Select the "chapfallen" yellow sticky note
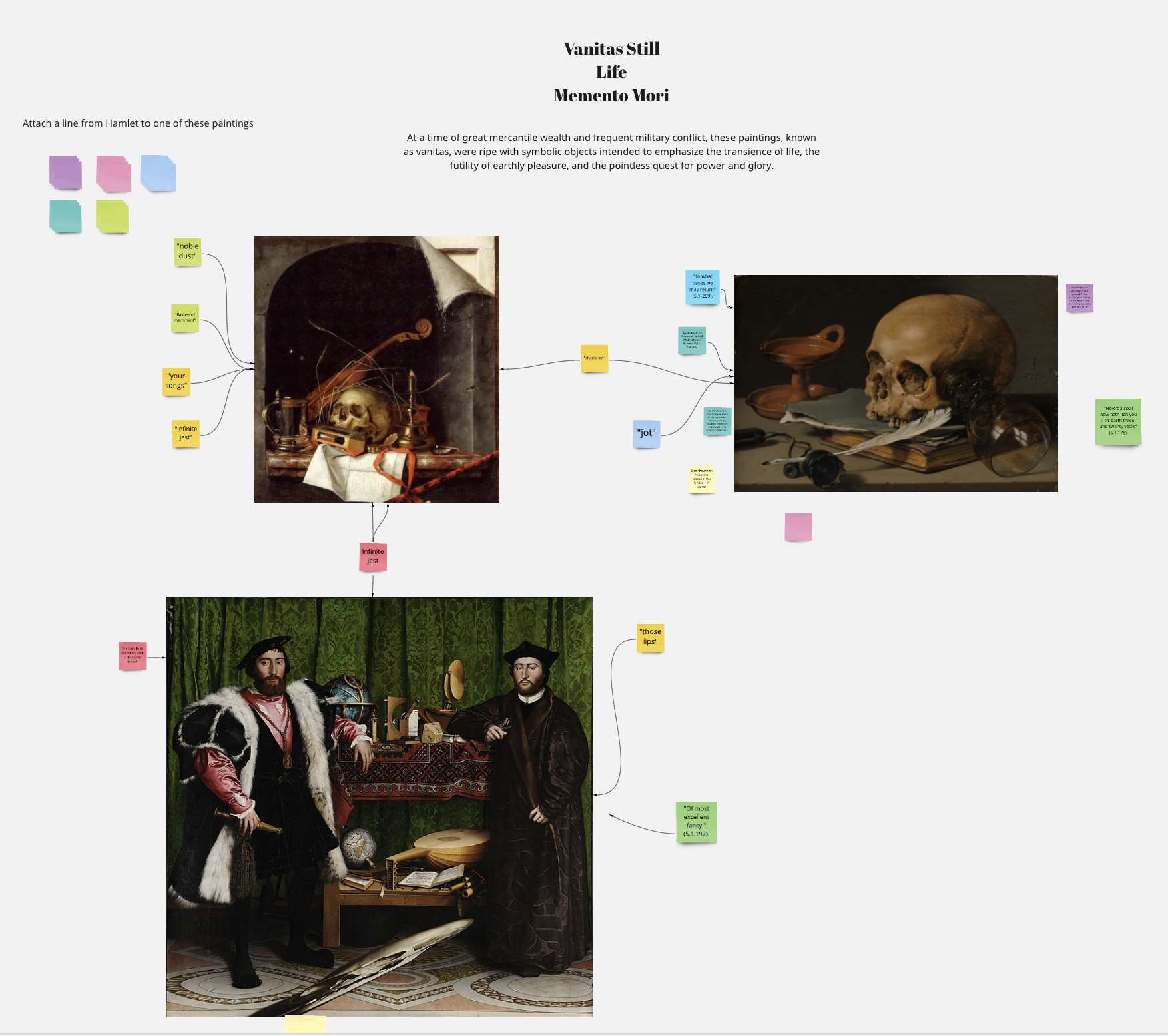The image size is (1168, 1036). [x=594, y=358]
